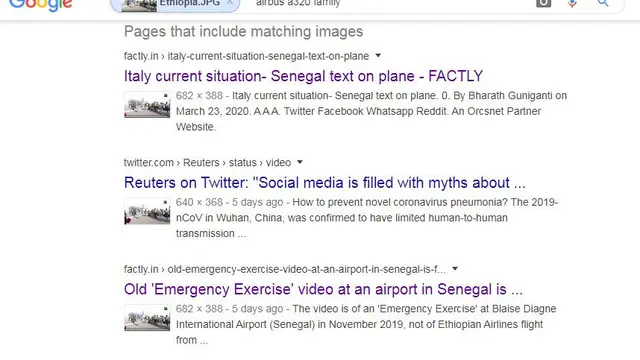640x360 pixels.
Task: Click the microphone voice search icon
Action: pos(572,3)
